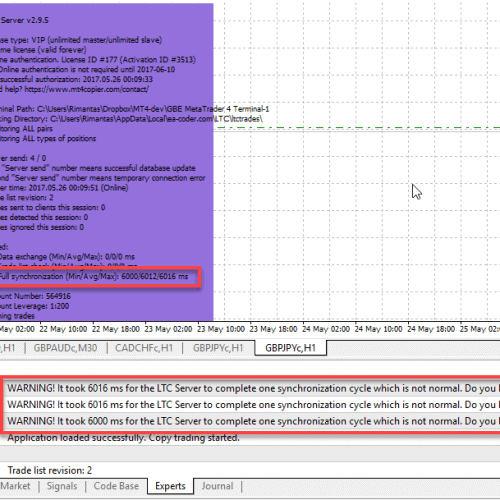Screen dimensions: 500x500
Task: Click the Full synchronization timing line
Action: click(x=94, y=276)
